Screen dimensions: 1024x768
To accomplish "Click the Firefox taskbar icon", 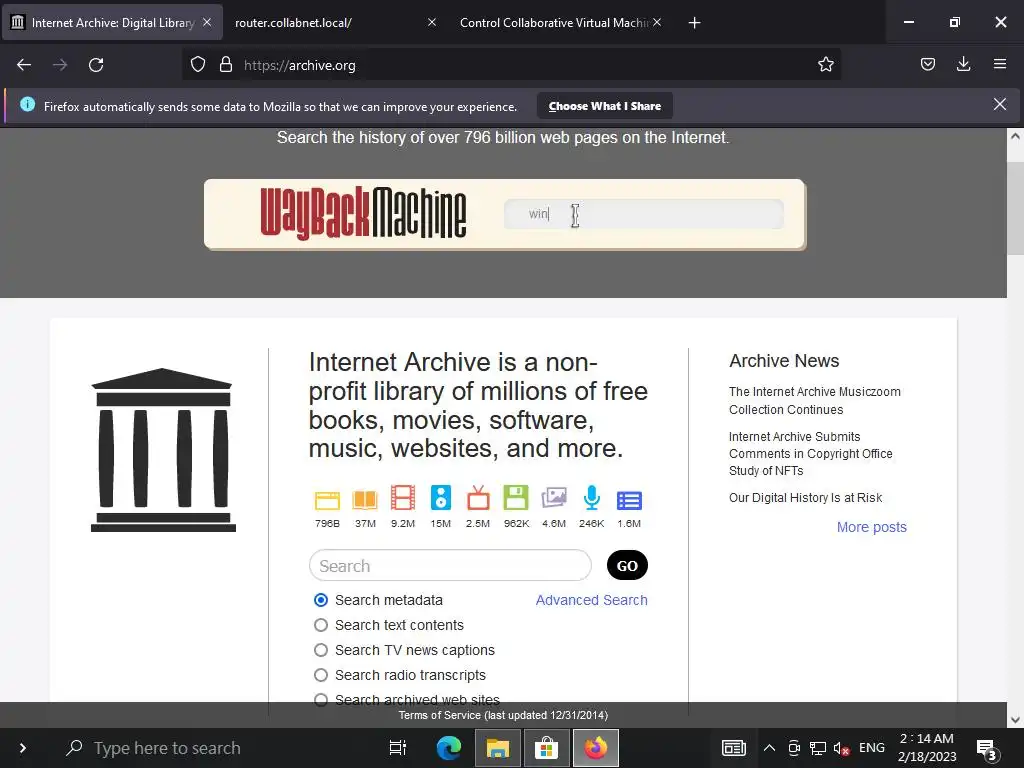I will point(596,748).
